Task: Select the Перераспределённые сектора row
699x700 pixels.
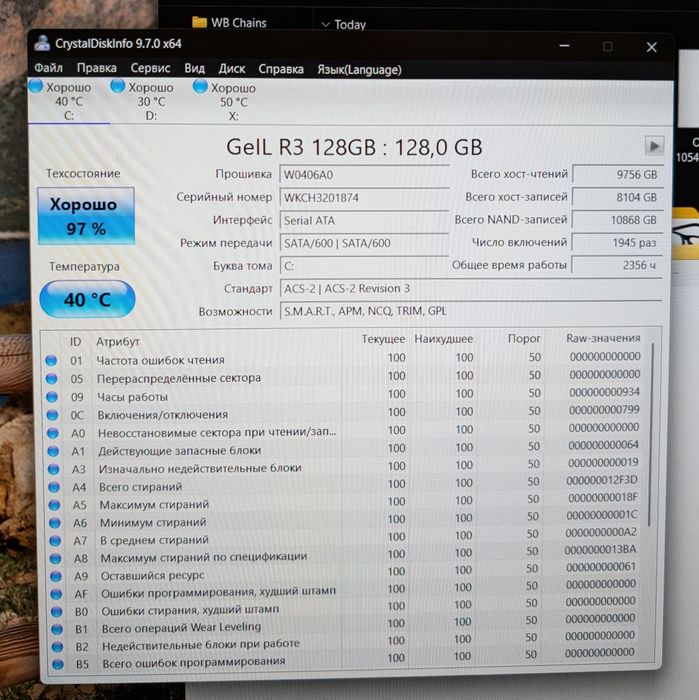Action: 344,377
